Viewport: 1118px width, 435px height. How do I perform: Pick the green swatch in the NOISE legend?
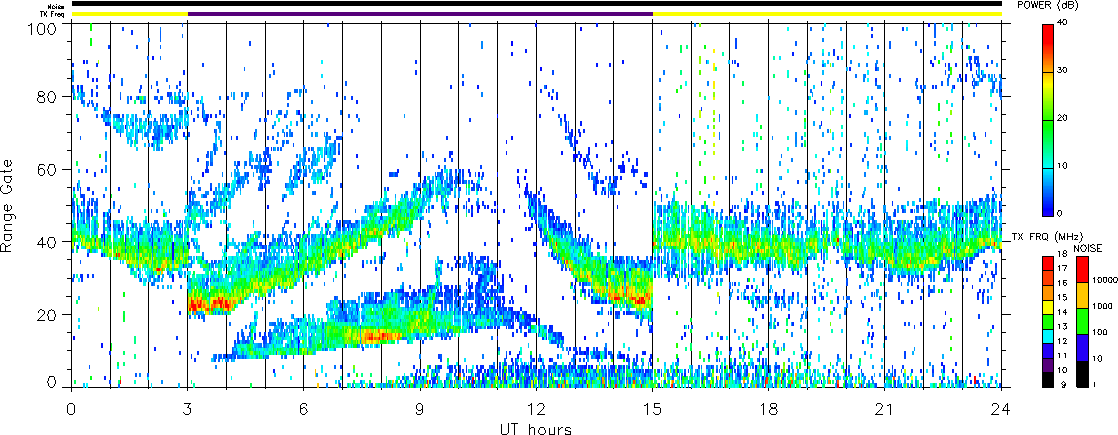point(1082,321)
